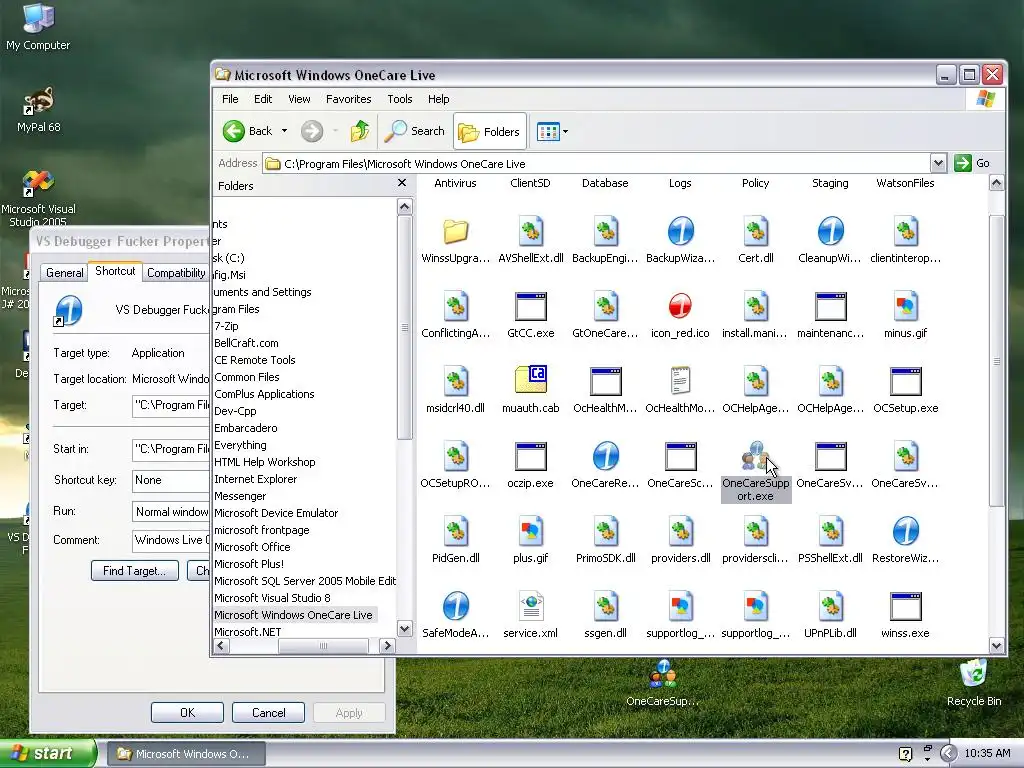Select the GtCC.exe program icon
The image size is (1024, 768).
[x=530, y=306]
